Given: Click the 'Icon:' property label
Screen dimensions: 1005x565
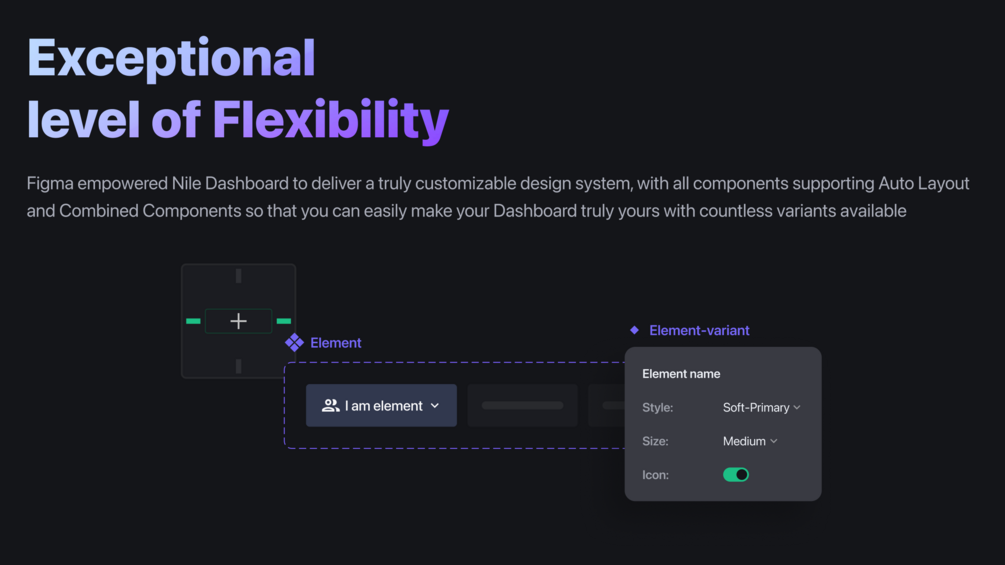Looking at the screenshot, I should [x=655, y=475].
